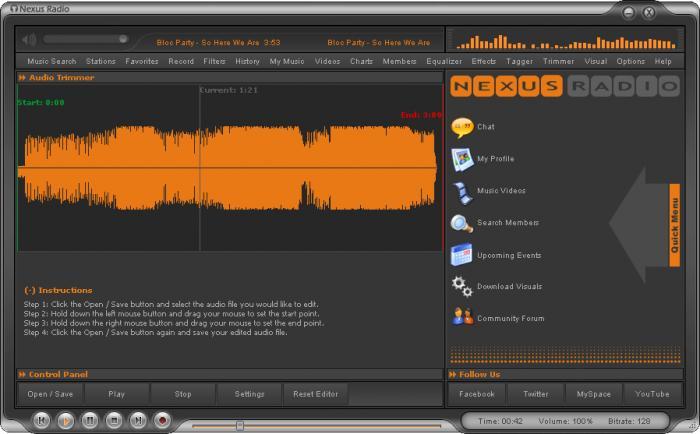Collapse the Quick Menu side tab
Viewport: 700px width, 434px height.
(674, 225)
